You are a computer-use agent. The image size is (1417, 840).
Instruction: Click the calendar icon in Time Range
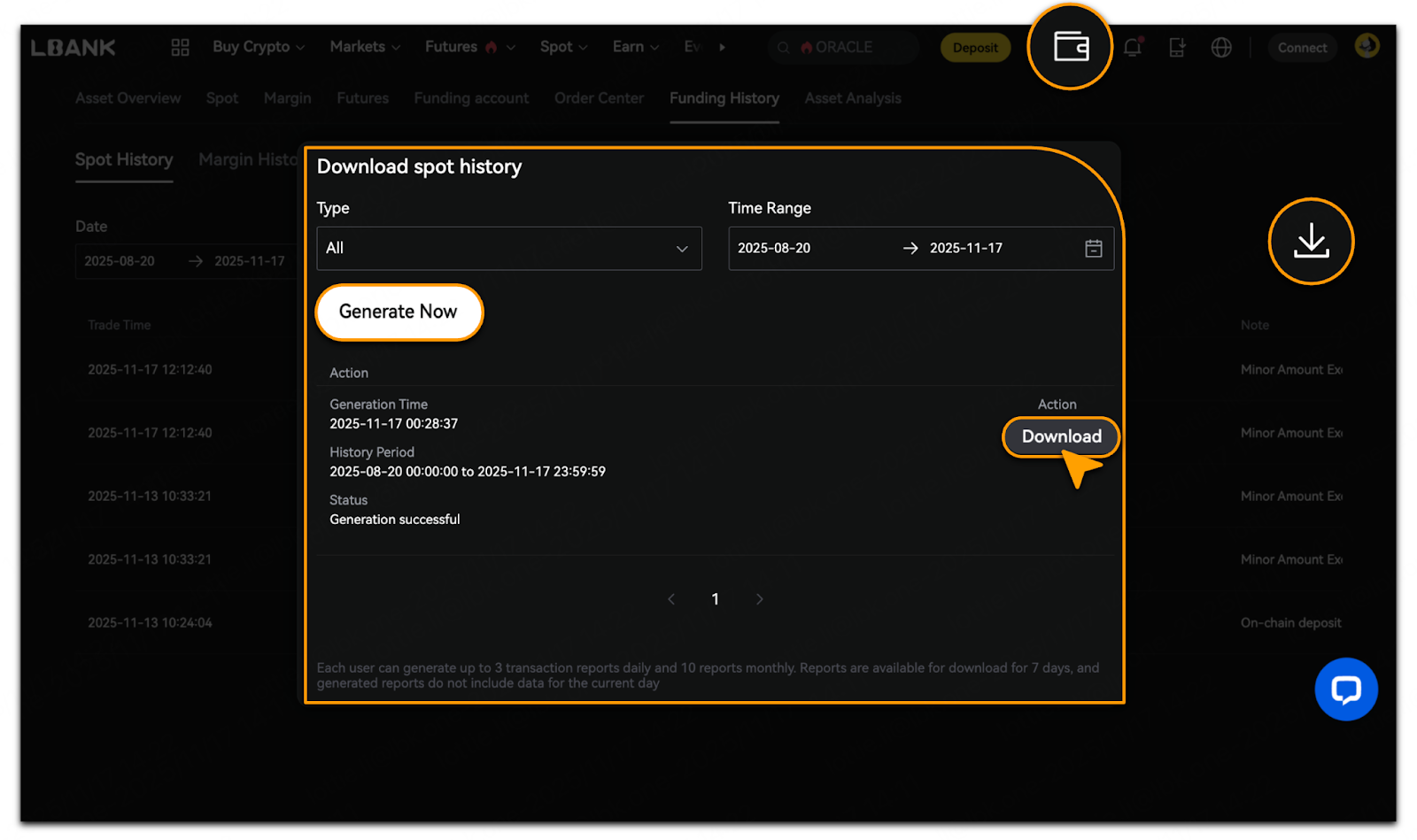[1094, 249]
